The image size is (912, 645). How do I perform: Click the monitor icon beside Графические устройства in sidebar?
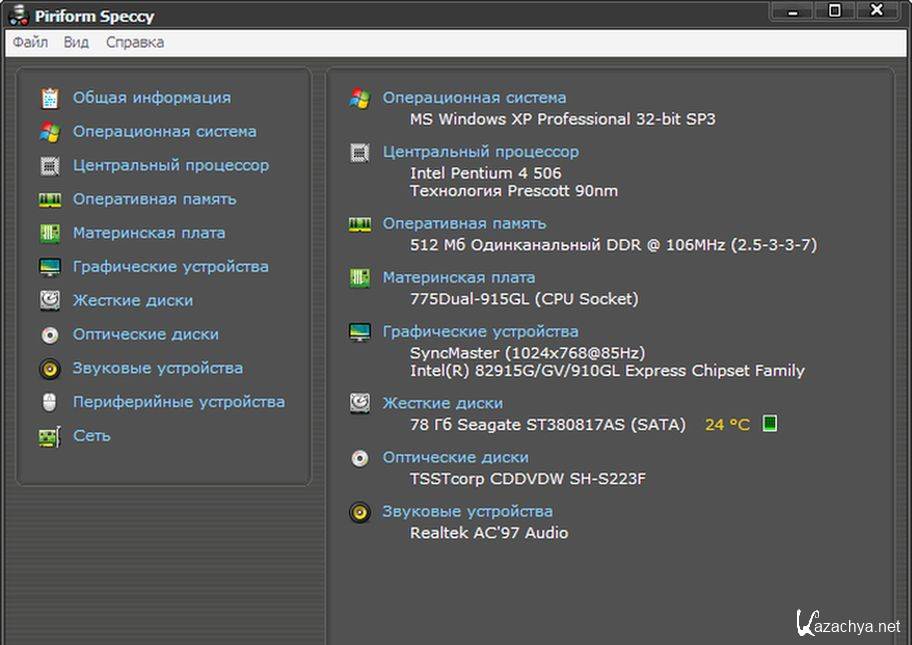(49, 267)
